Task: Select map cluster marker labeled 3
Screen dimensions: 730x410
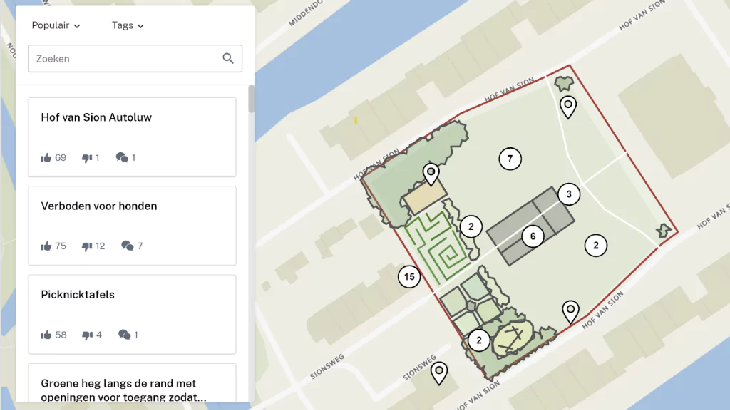Action: [x=568, y=194]
